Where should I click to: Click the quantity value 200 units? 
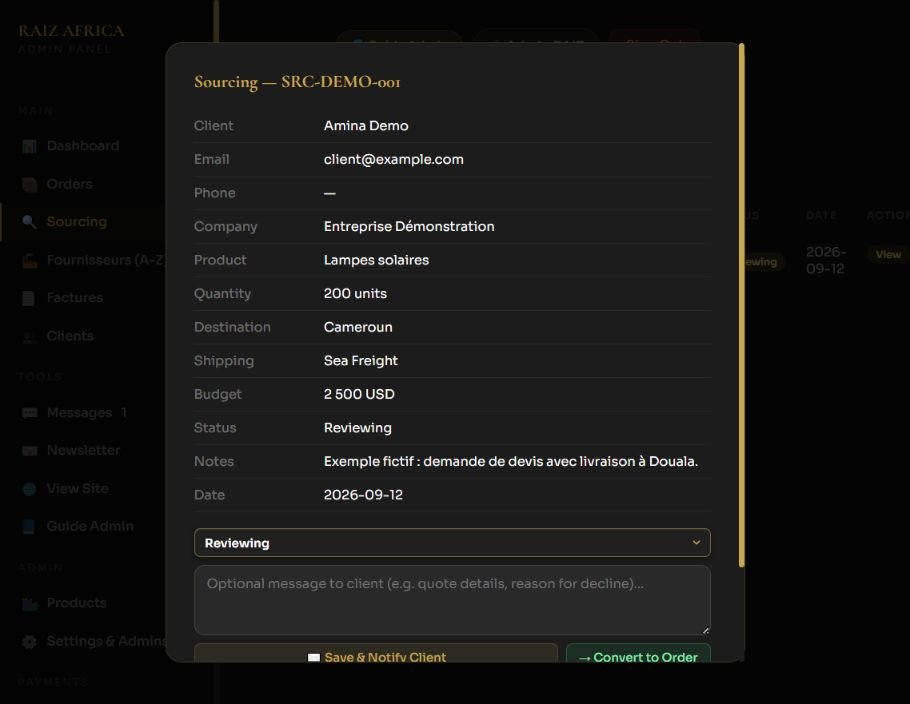click(355, 294)
